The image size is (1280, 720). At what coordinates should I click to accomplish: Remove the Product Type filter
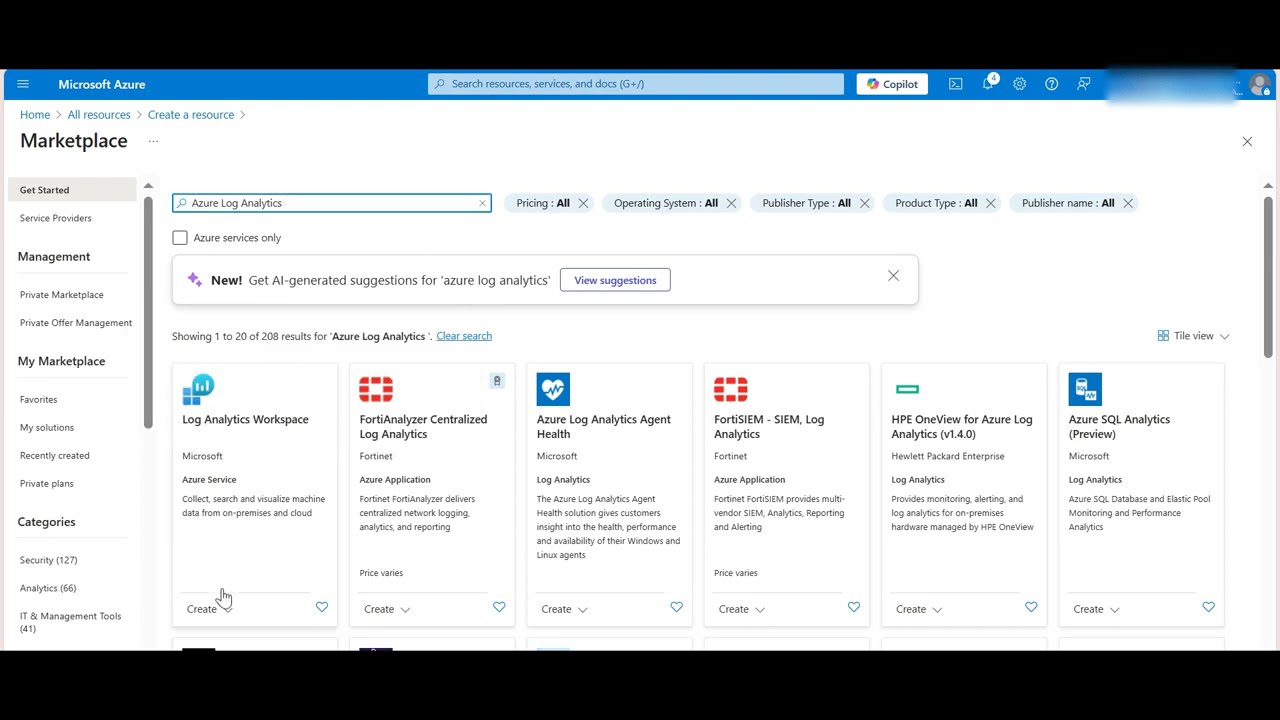click(990, 203)
